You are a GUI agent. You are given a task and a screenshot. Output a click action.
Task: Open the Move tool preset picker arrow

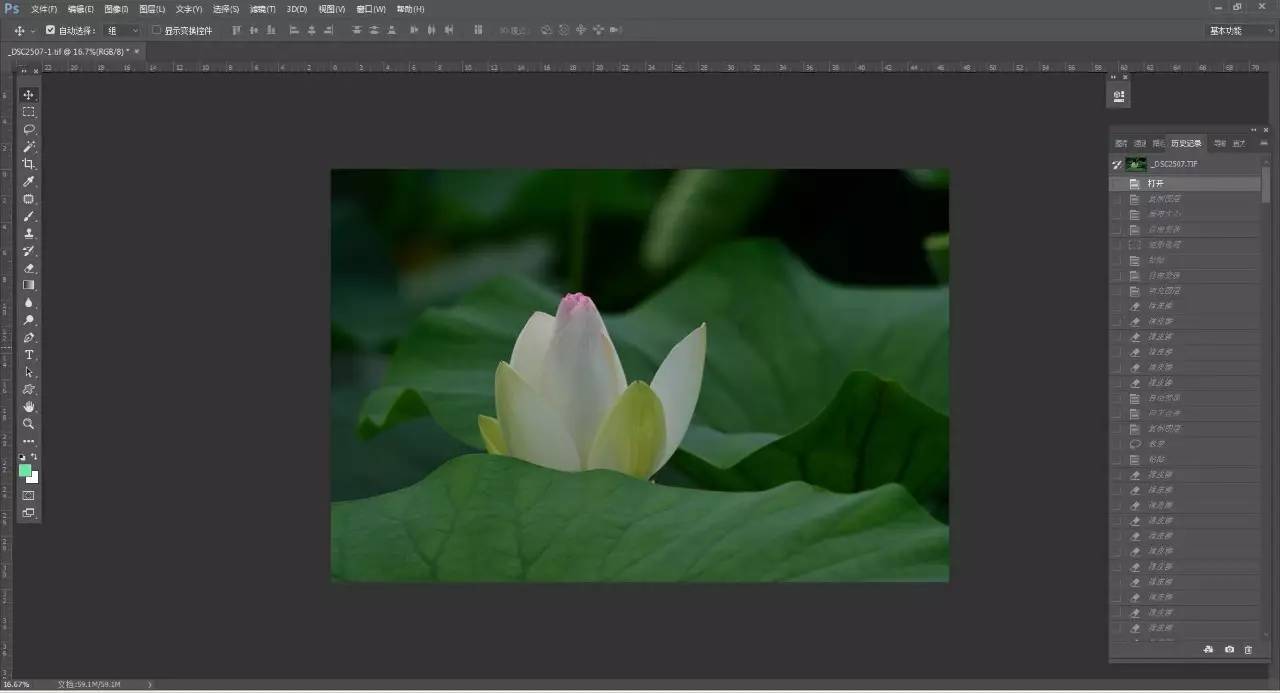(x=33, y=31)
